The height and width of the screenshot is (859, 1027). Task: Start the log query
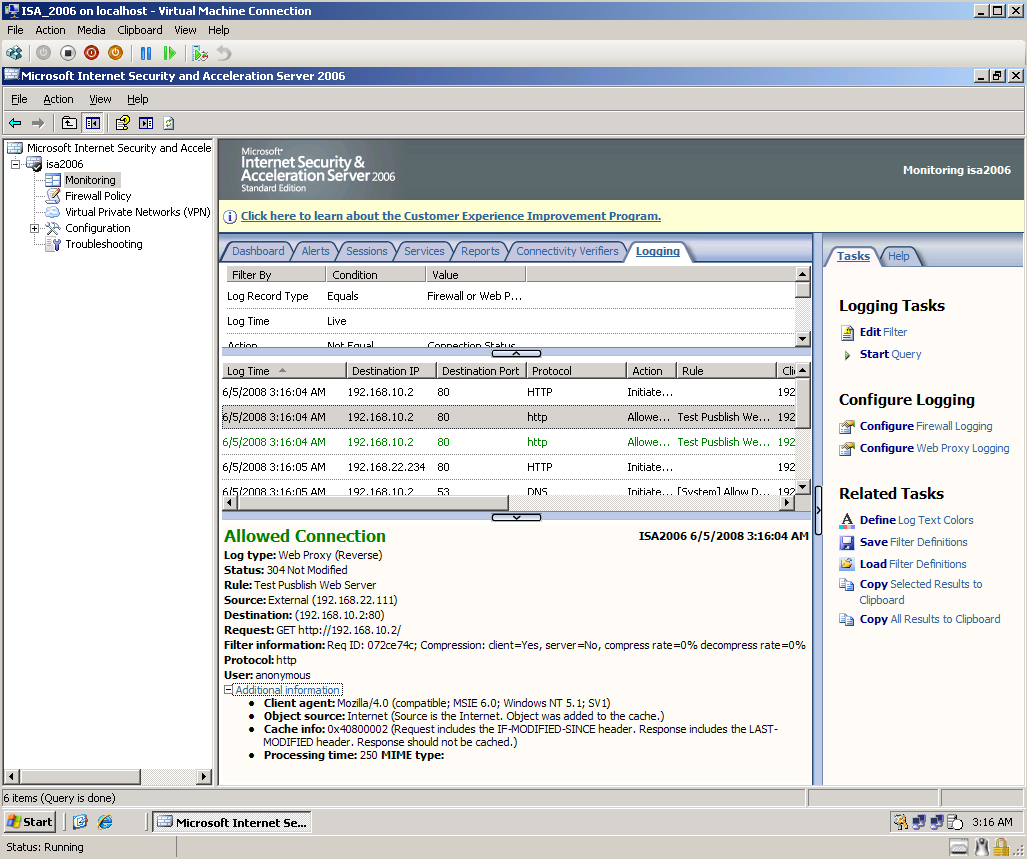click(890, 354)
